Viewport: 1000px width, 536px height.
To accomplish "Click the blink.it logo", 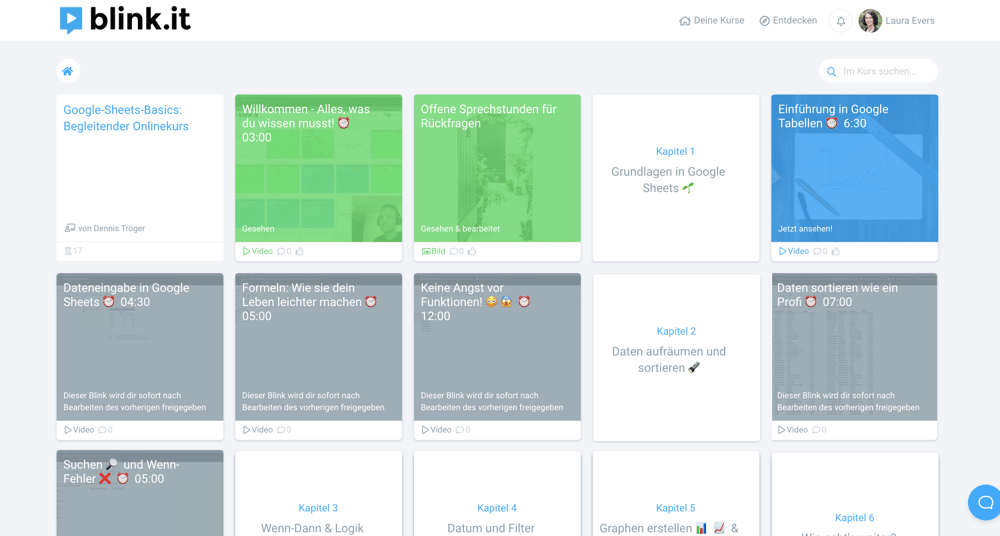I will click(x=125, y=20).
